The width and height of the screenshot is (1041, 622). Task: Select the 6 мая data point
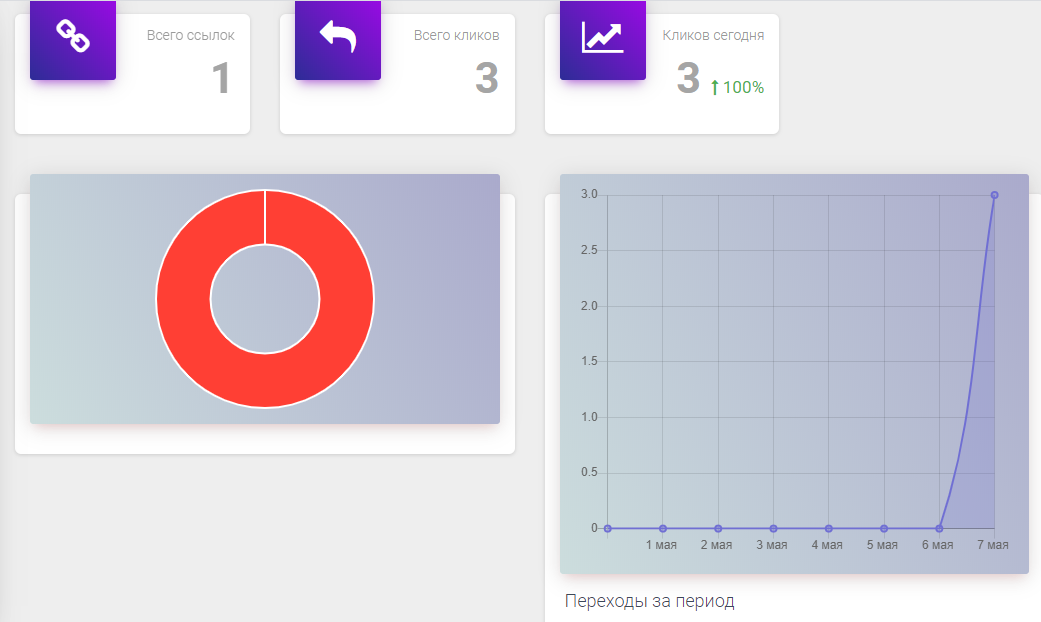click(x=939, y=528)
